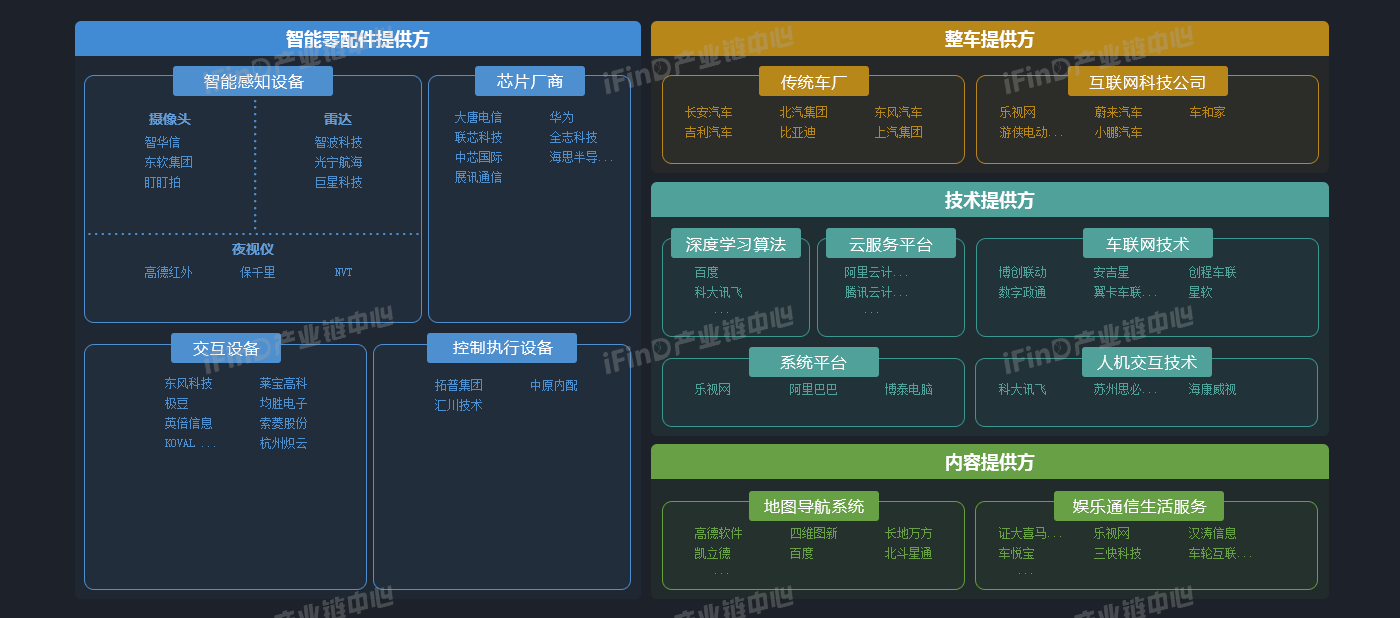Open the 车联网技术 category label
The height and width of the screenshot is (618, 1400).
pos(1148,243)
